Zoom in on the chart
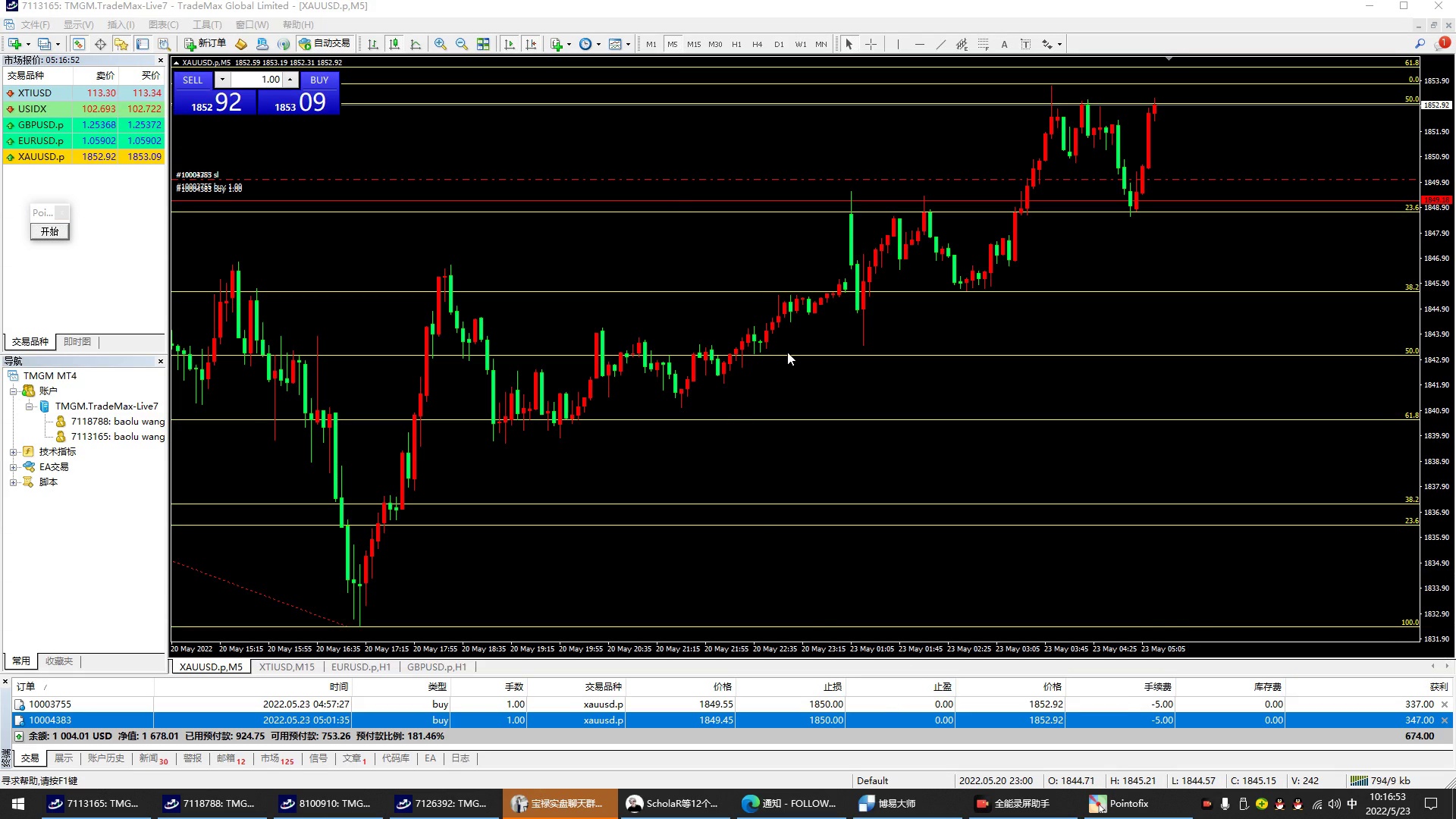Image resolution: width=1456 pixels, height=819 pixels. tap(440, 44)
